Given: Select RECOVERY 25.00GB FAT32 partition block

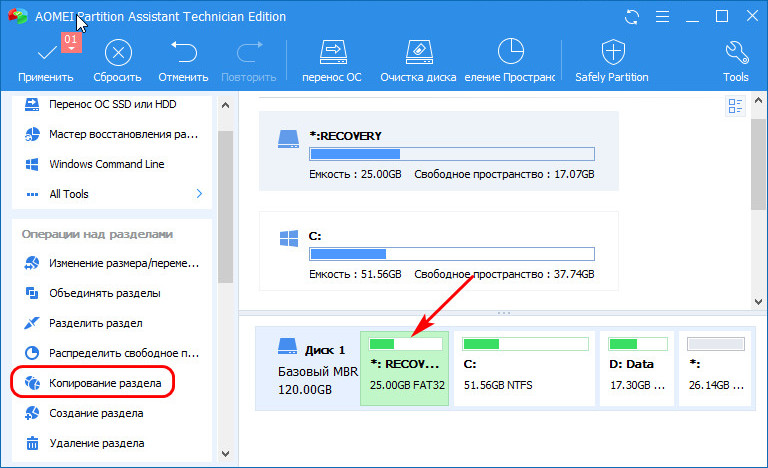Looking at the screenshot, I should (405, 368).
